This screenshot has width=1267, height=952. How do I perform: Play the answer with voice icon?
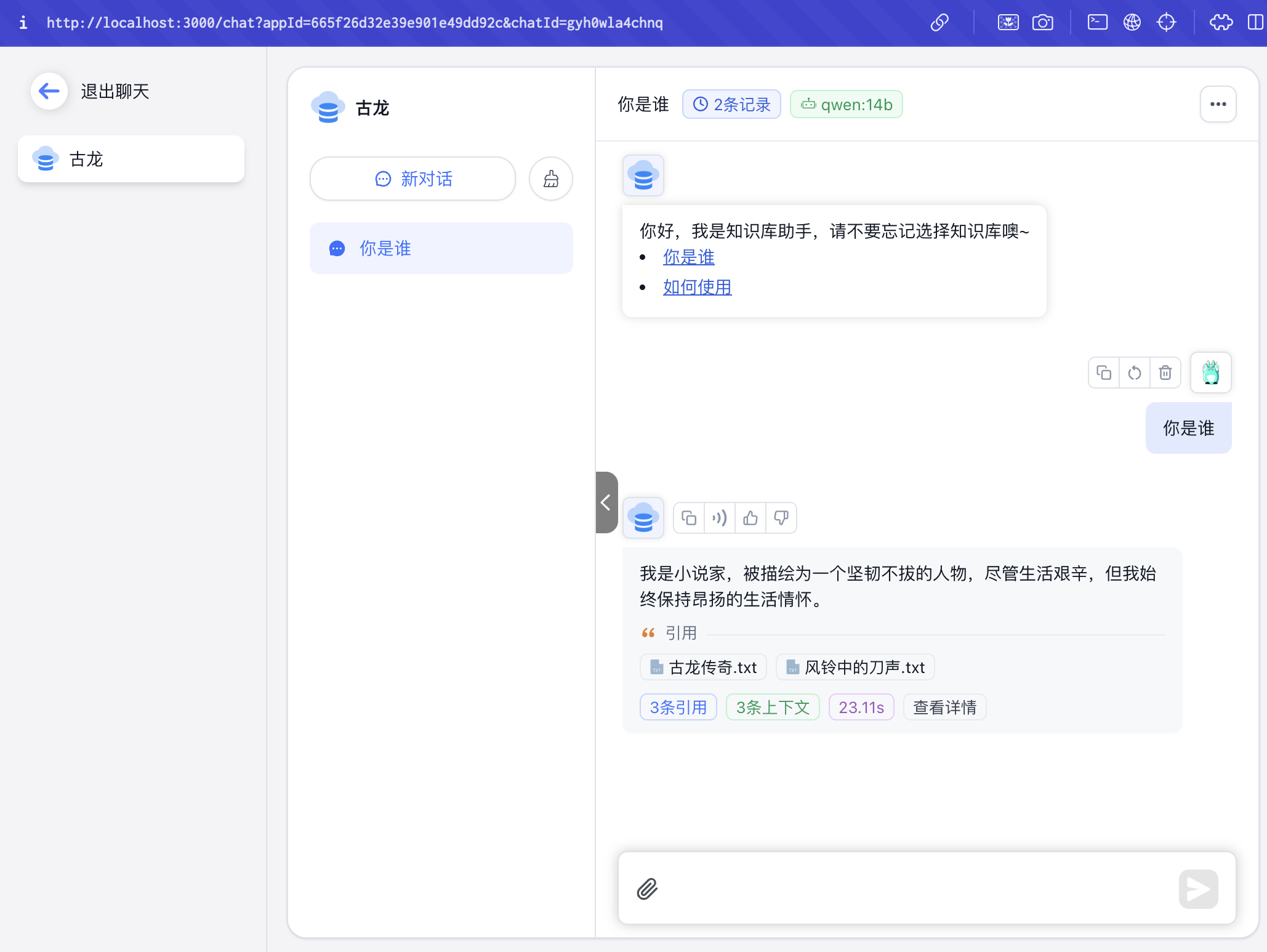point(720,518)
